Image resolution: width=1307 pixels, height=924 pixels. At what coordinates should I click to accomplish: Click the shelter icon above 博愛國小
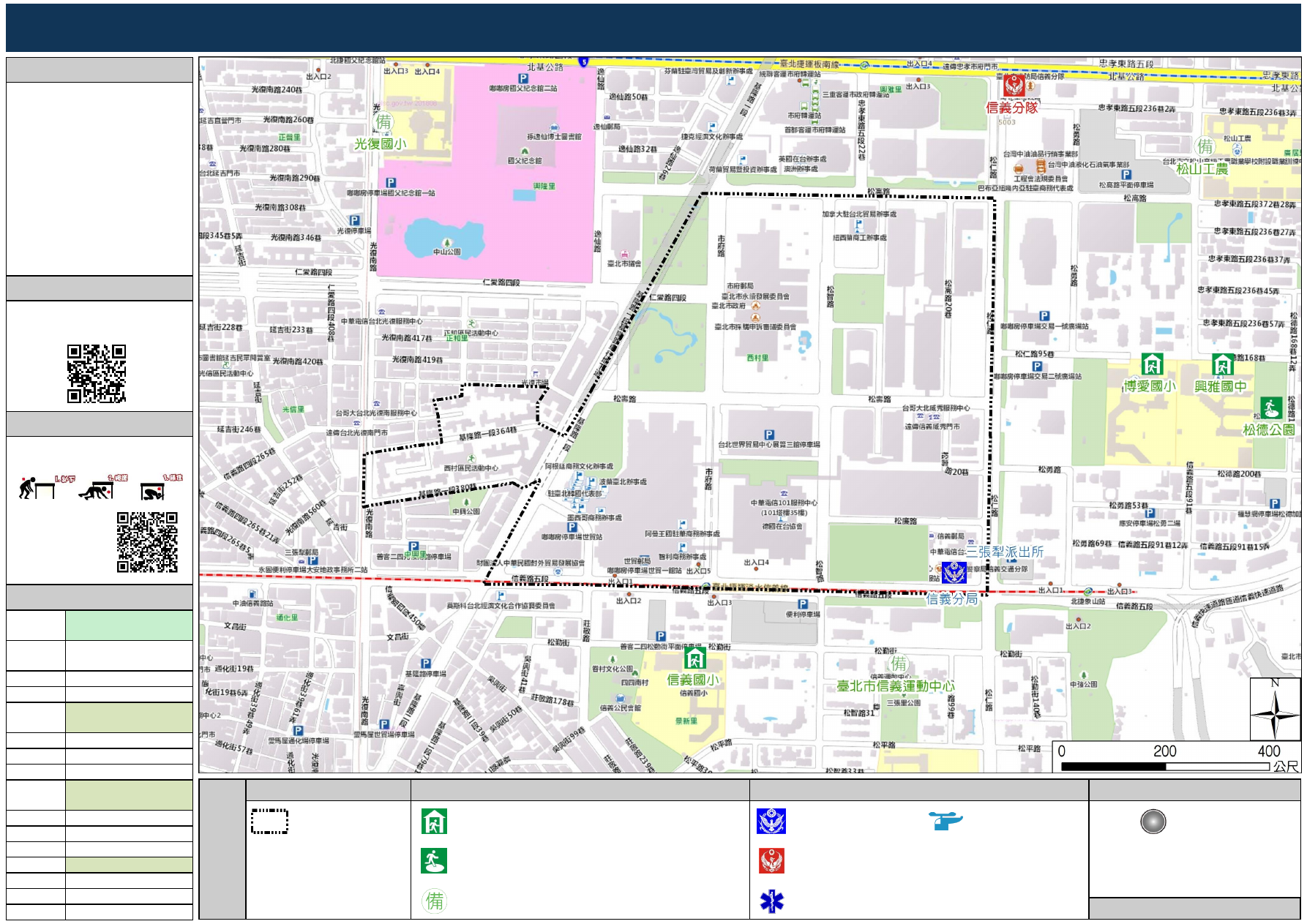[x=1152, y=364]
